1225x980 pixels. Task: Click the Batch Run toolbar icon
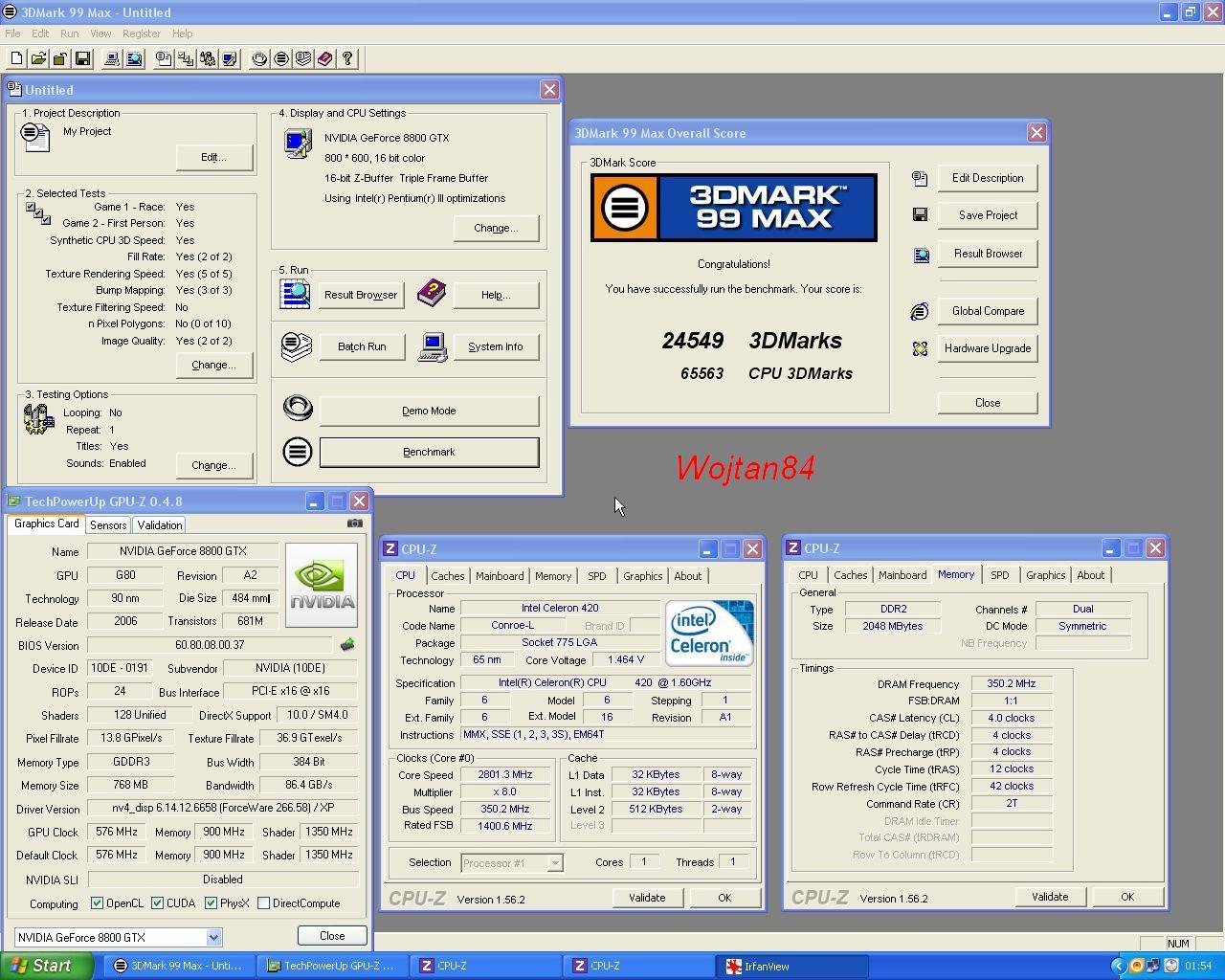pyautogui.click(x=303, y=59)
